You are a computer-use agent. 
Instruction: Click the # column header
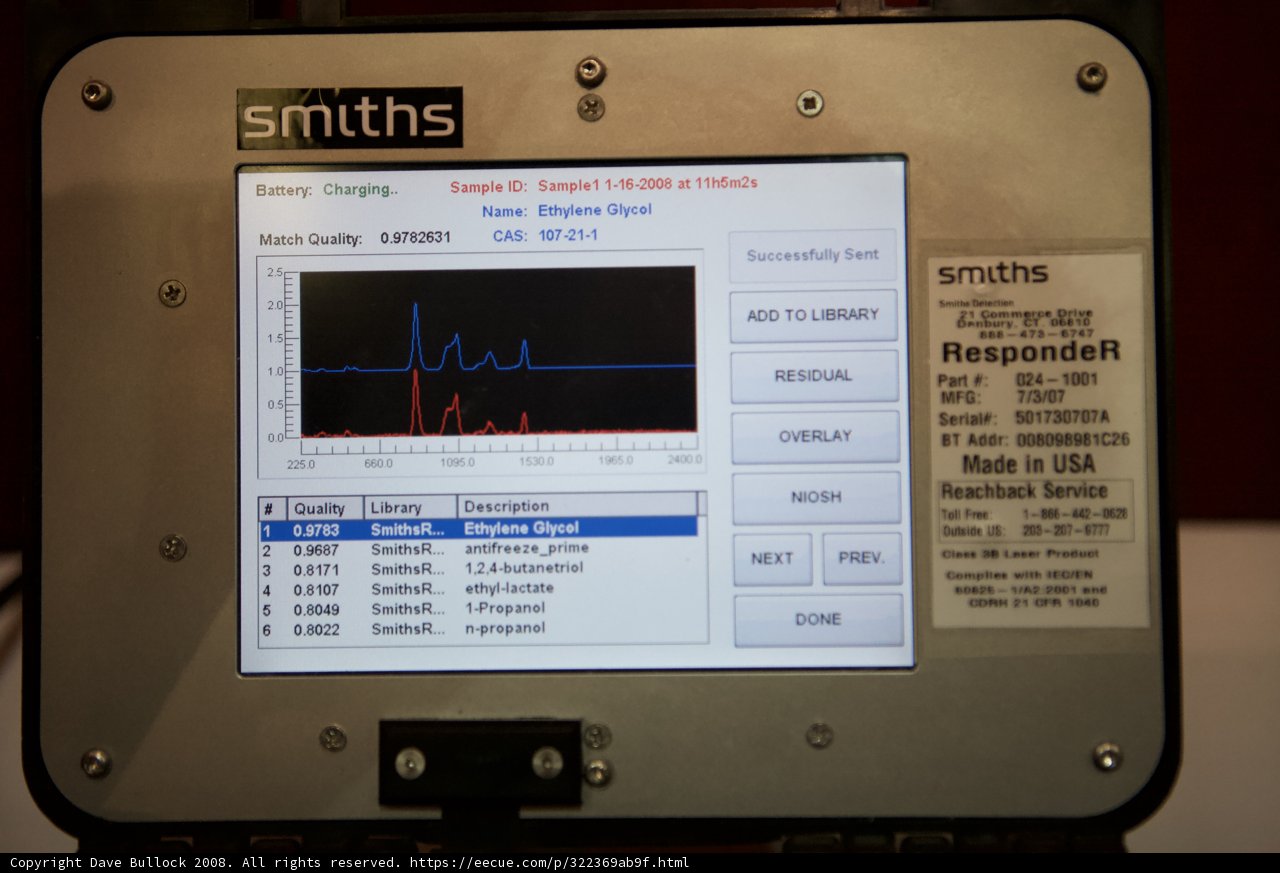click(x=273, y=508)
